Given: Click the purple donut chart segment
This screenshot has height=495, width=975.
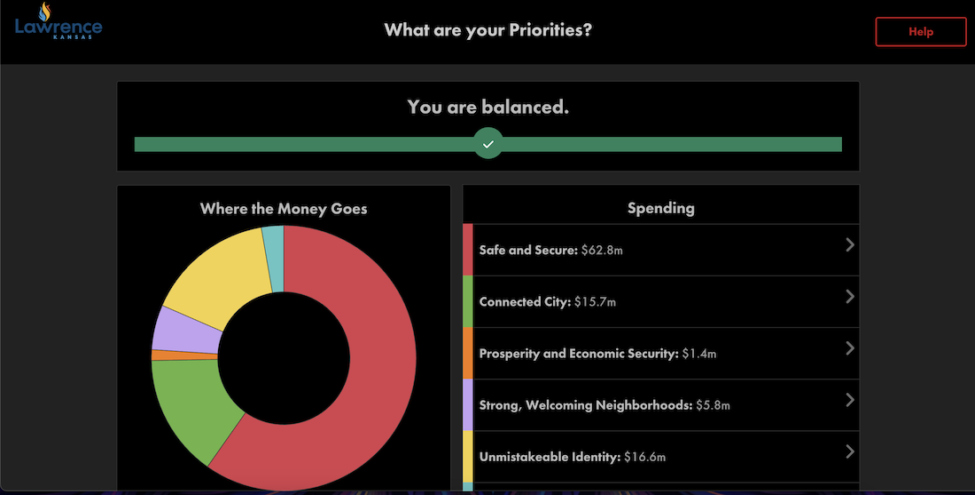Looking at the screenshot, I should [183, 330].
